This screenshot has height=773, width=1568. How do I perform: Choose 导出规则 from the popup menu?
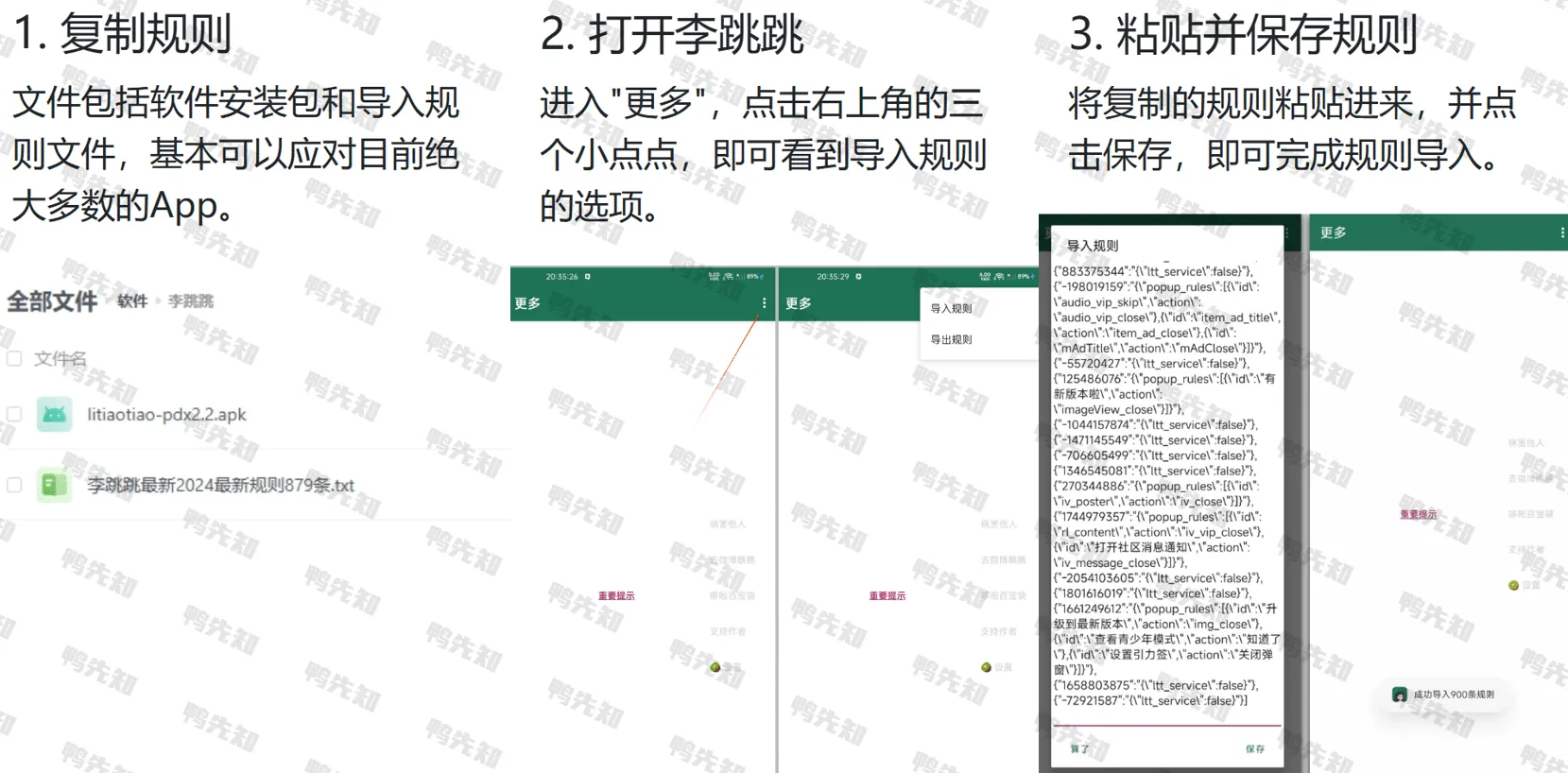pyautogui.click(x=951, y=339)
